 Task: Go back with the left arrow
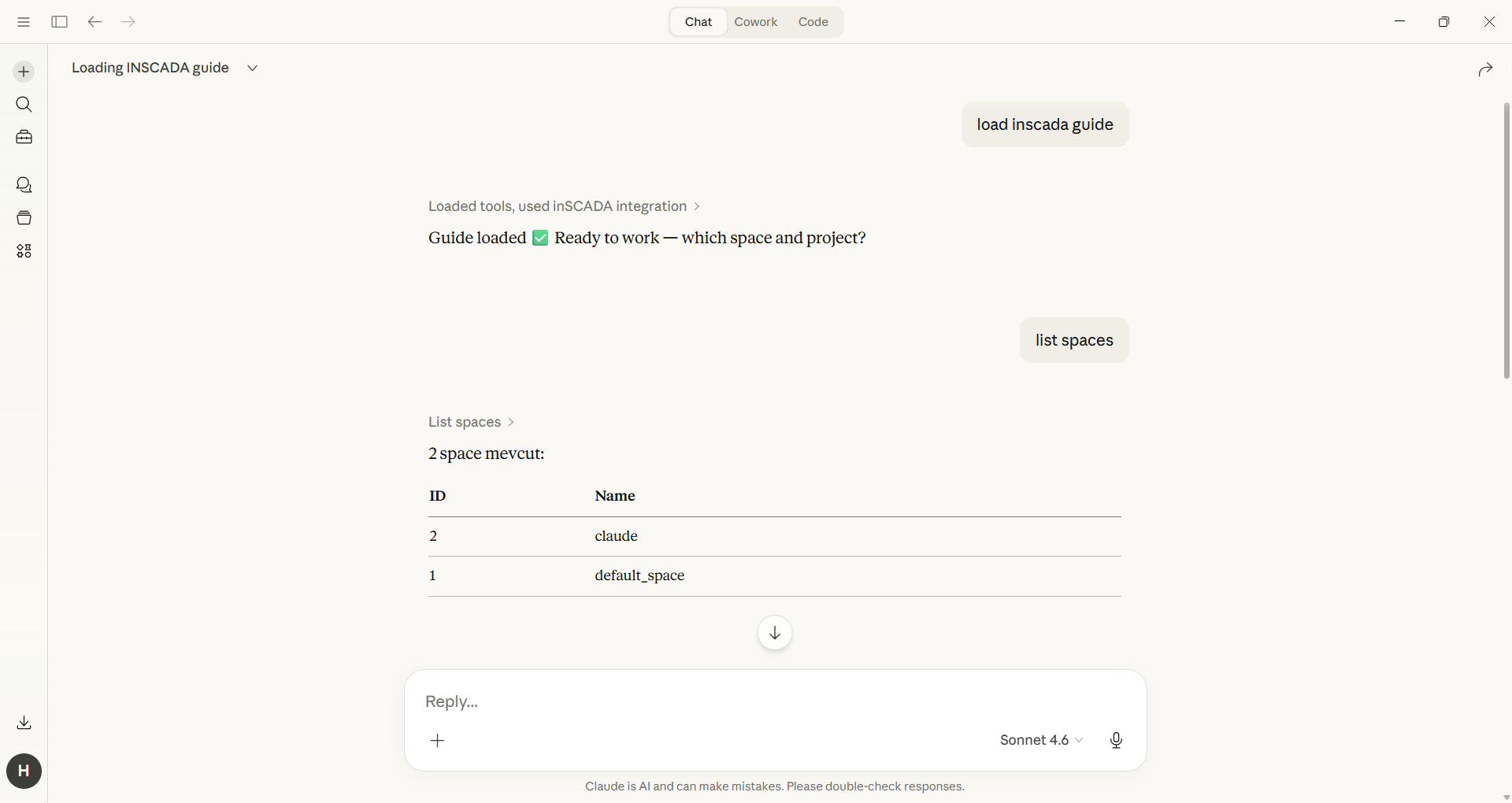(x=94, y=22)
